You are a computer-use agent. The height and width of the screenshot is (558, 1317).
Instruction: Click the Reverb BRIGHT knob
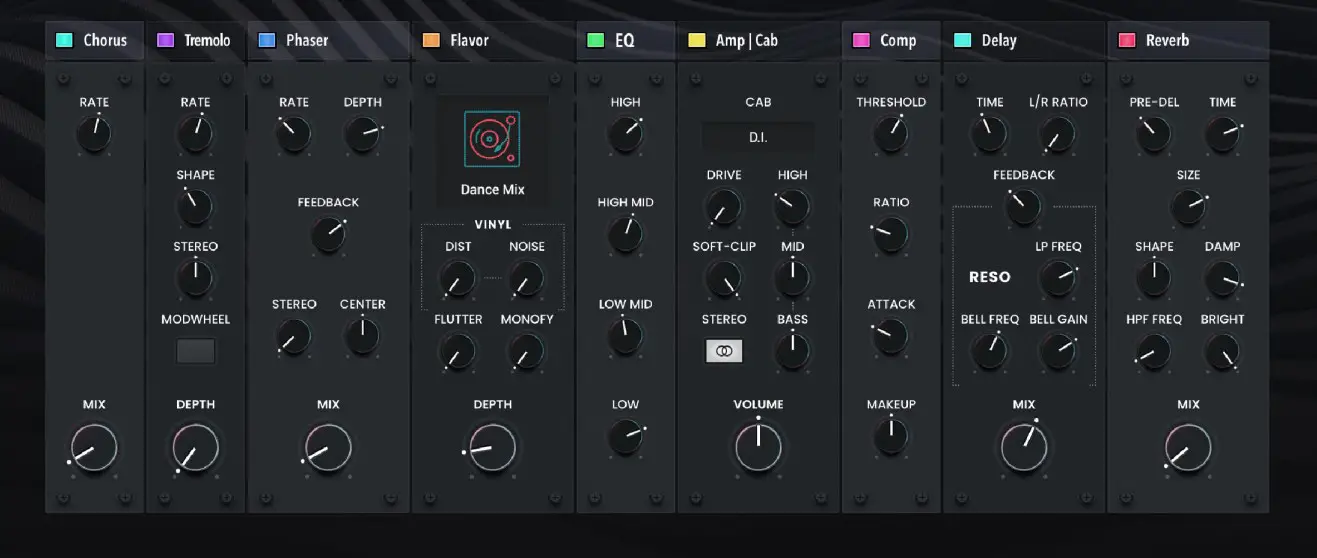1222,352
